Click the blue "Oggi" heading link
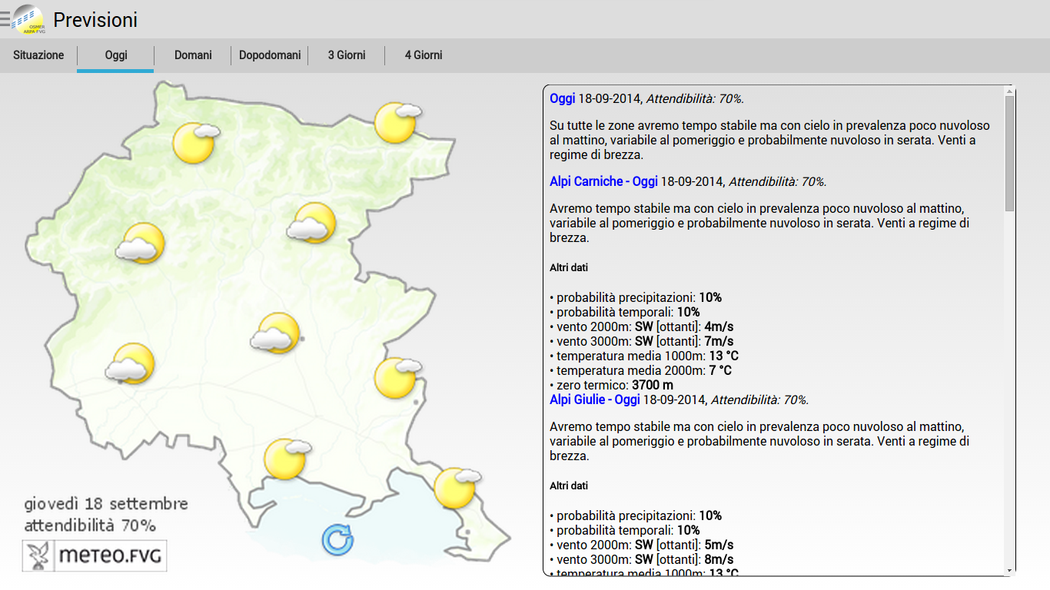This screenshot has height=590, width=1050. click(x=562, y=98)
